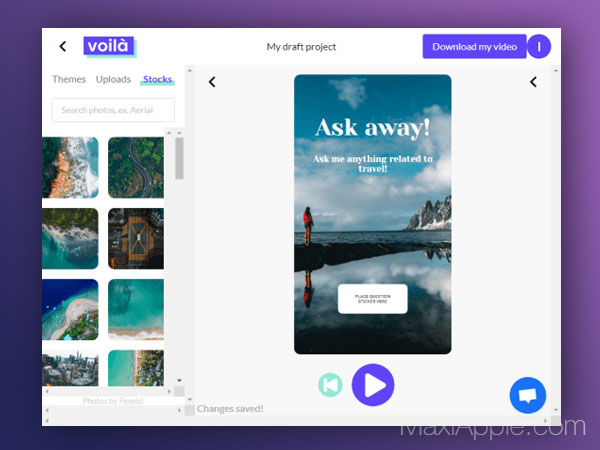The width and height of the screenshot is (600, 450).
Task: Choose the deep blue reef island photo
Action: click(x=70, y=310)
